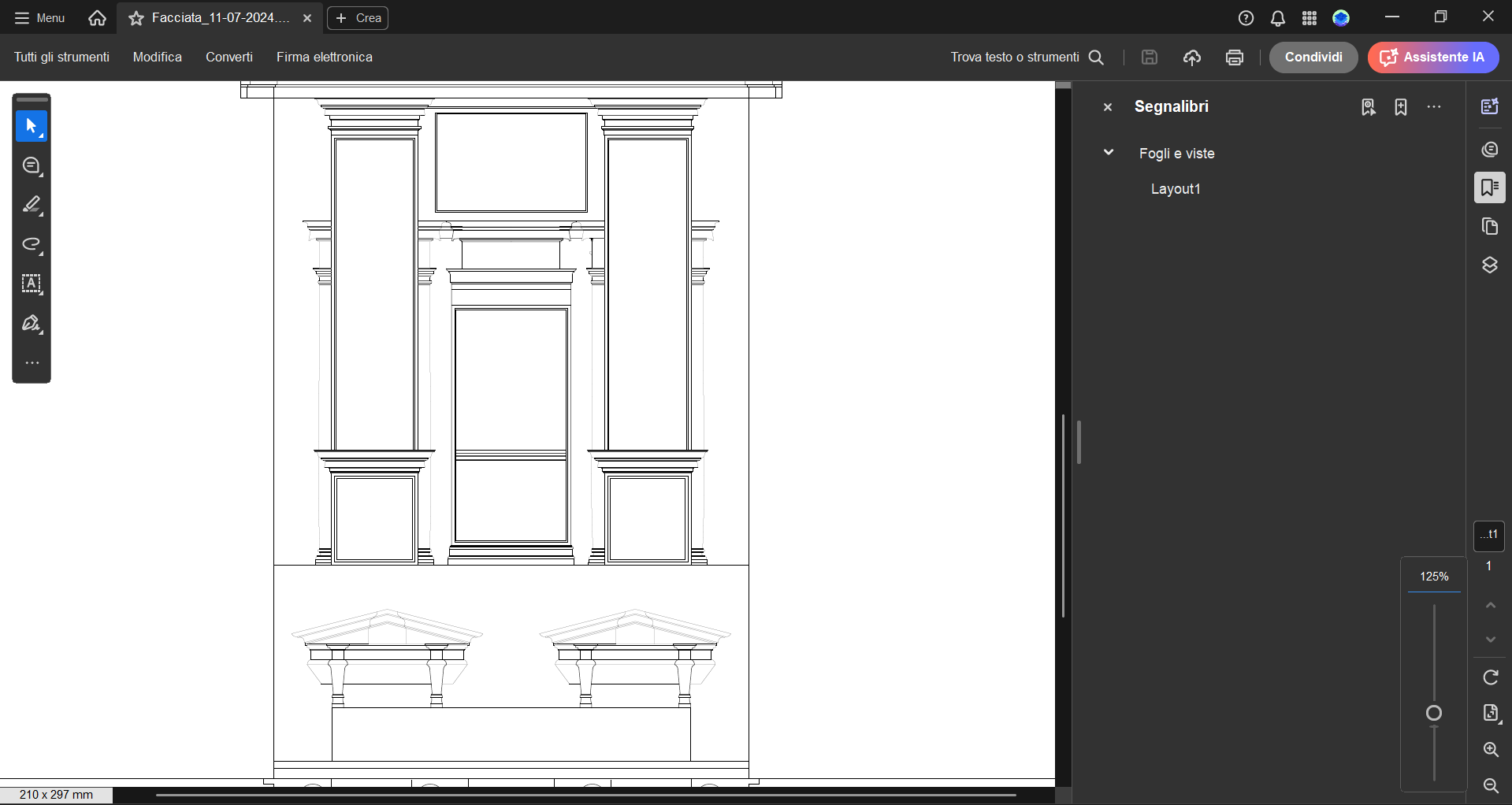Rotate the page view

tap(1490, 677)
